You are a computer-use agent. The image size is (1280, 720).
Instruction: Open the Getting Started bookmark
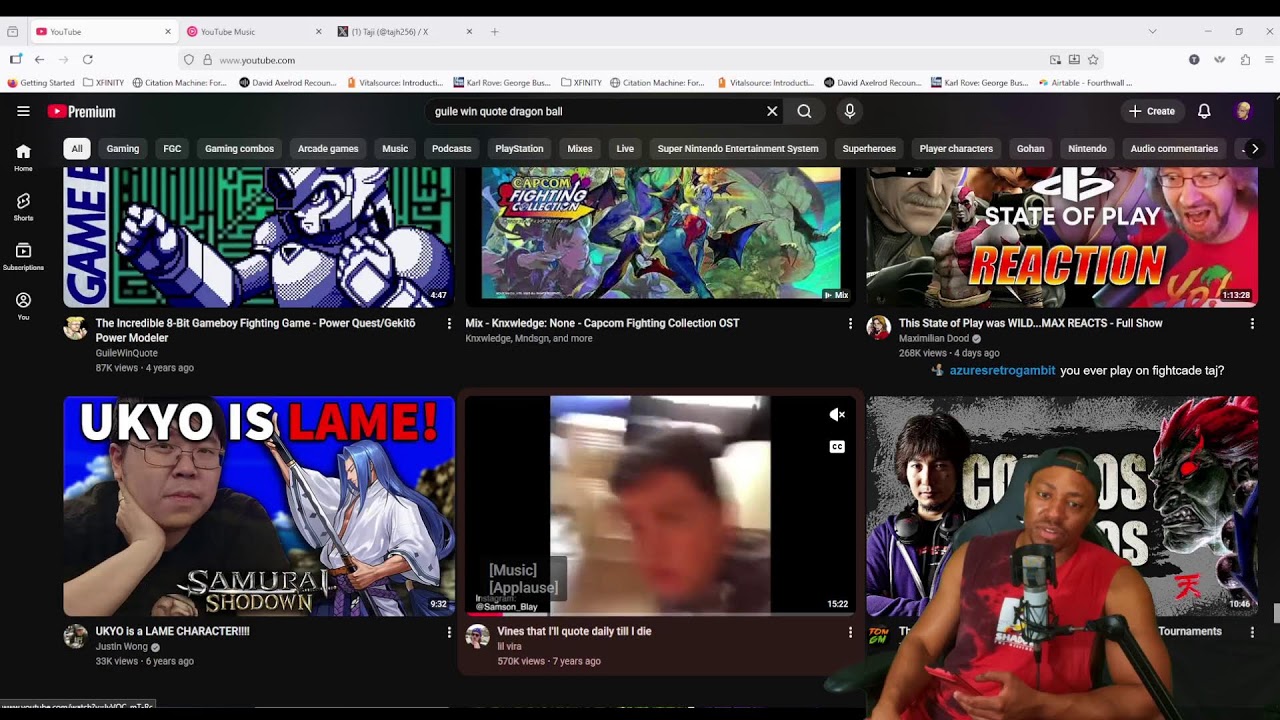coord(41,83)
